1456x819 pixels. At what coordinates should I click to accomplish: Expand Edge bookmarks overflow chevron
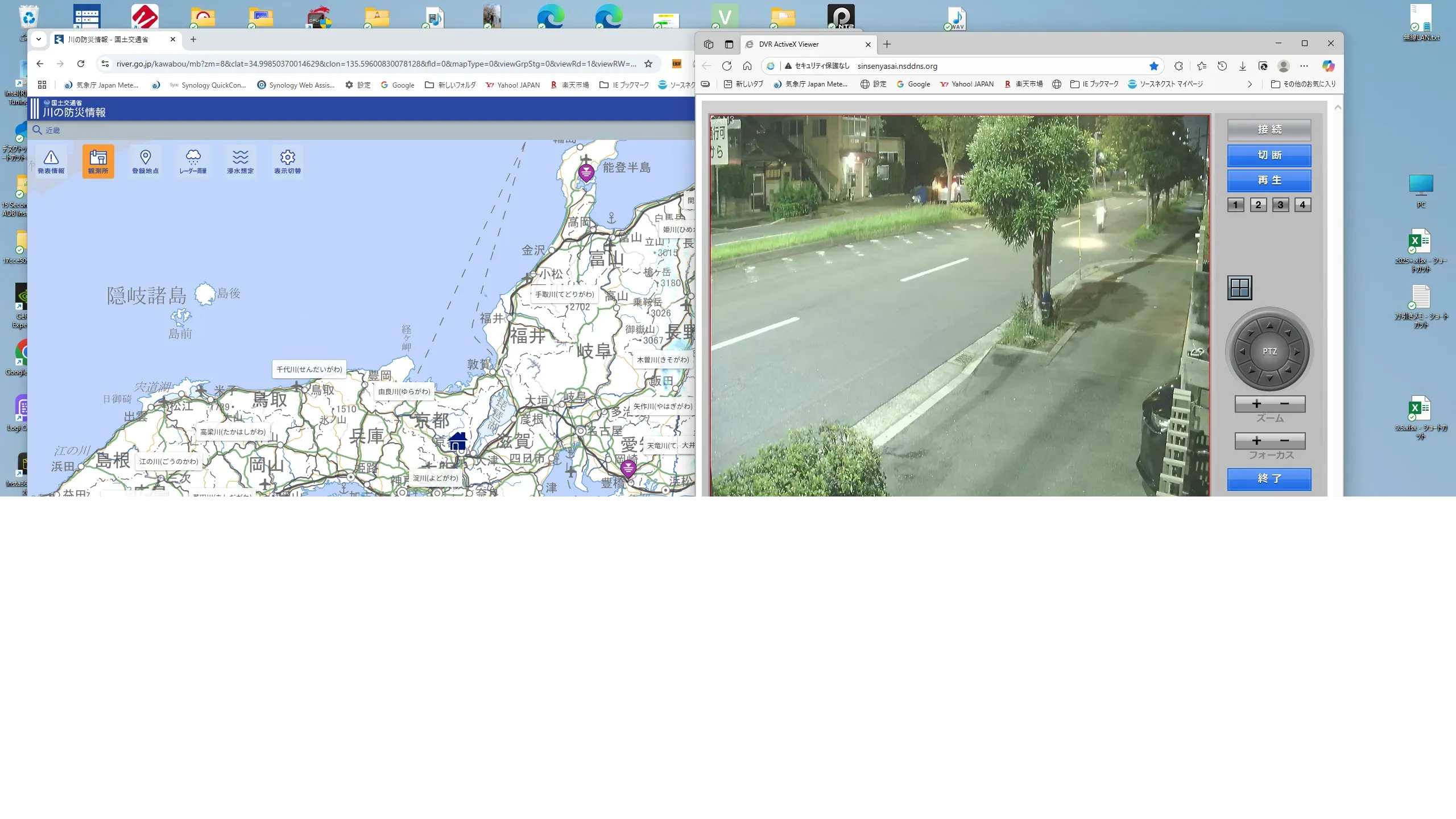coord(1250,84)
